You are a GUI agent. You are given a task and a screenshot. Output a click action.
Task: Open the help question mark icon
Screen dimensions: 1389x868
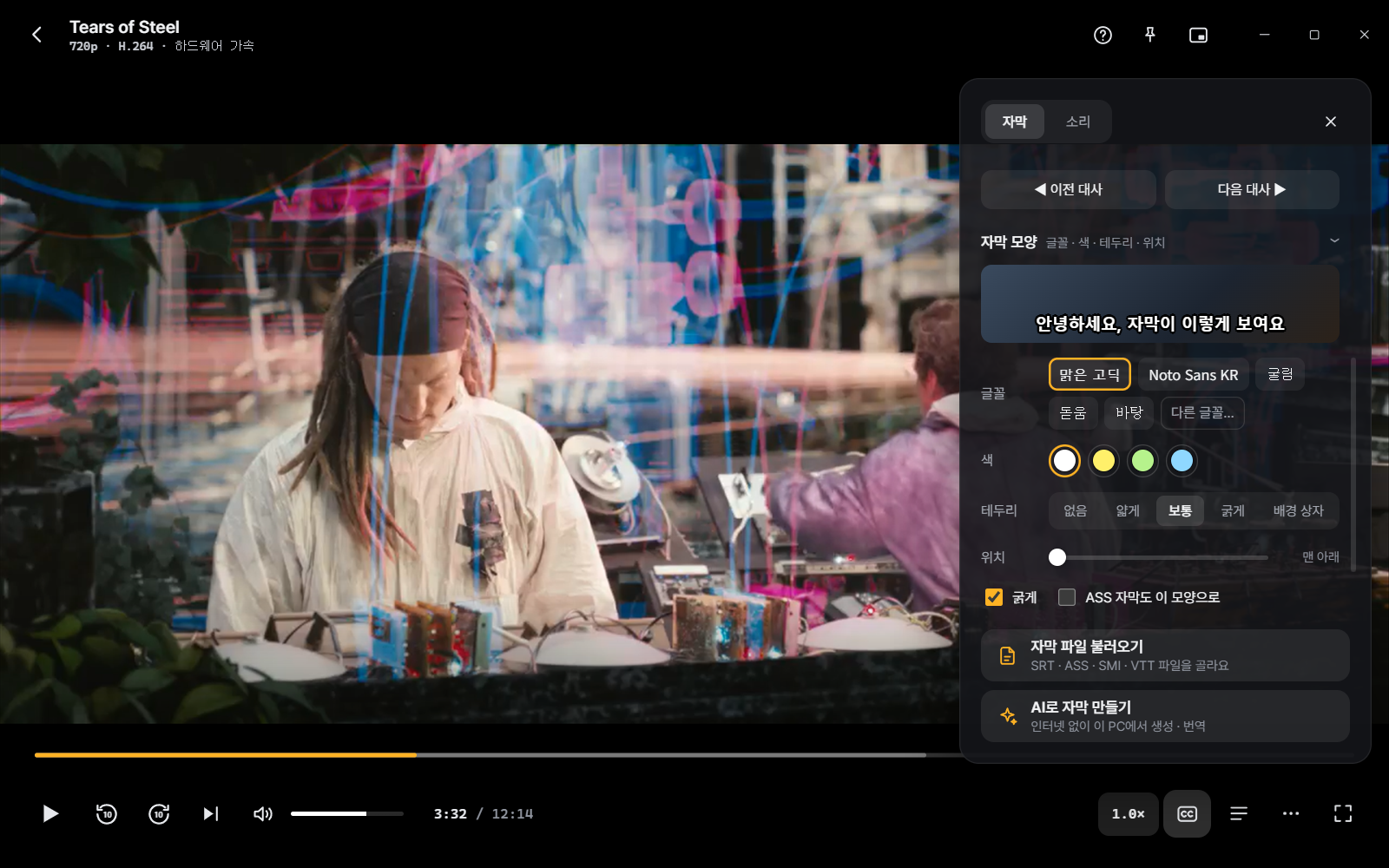[1103, 35]
